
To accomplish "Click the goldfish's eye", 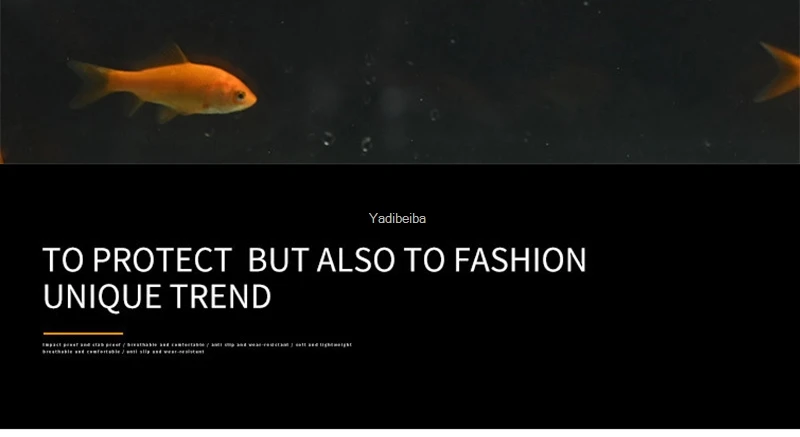I will (x=240, y=95).
